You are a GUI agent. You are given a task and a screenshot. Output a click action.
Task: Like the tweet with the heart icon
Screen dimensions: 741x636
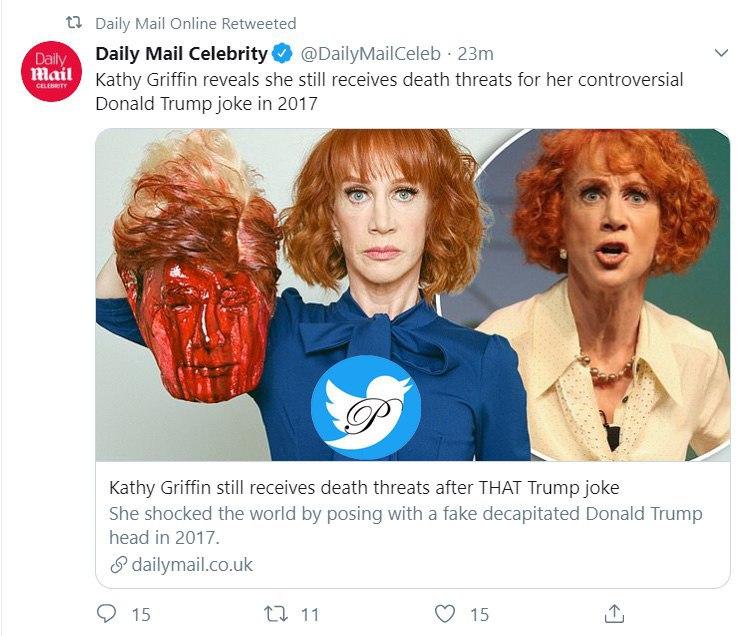point(446,612)
